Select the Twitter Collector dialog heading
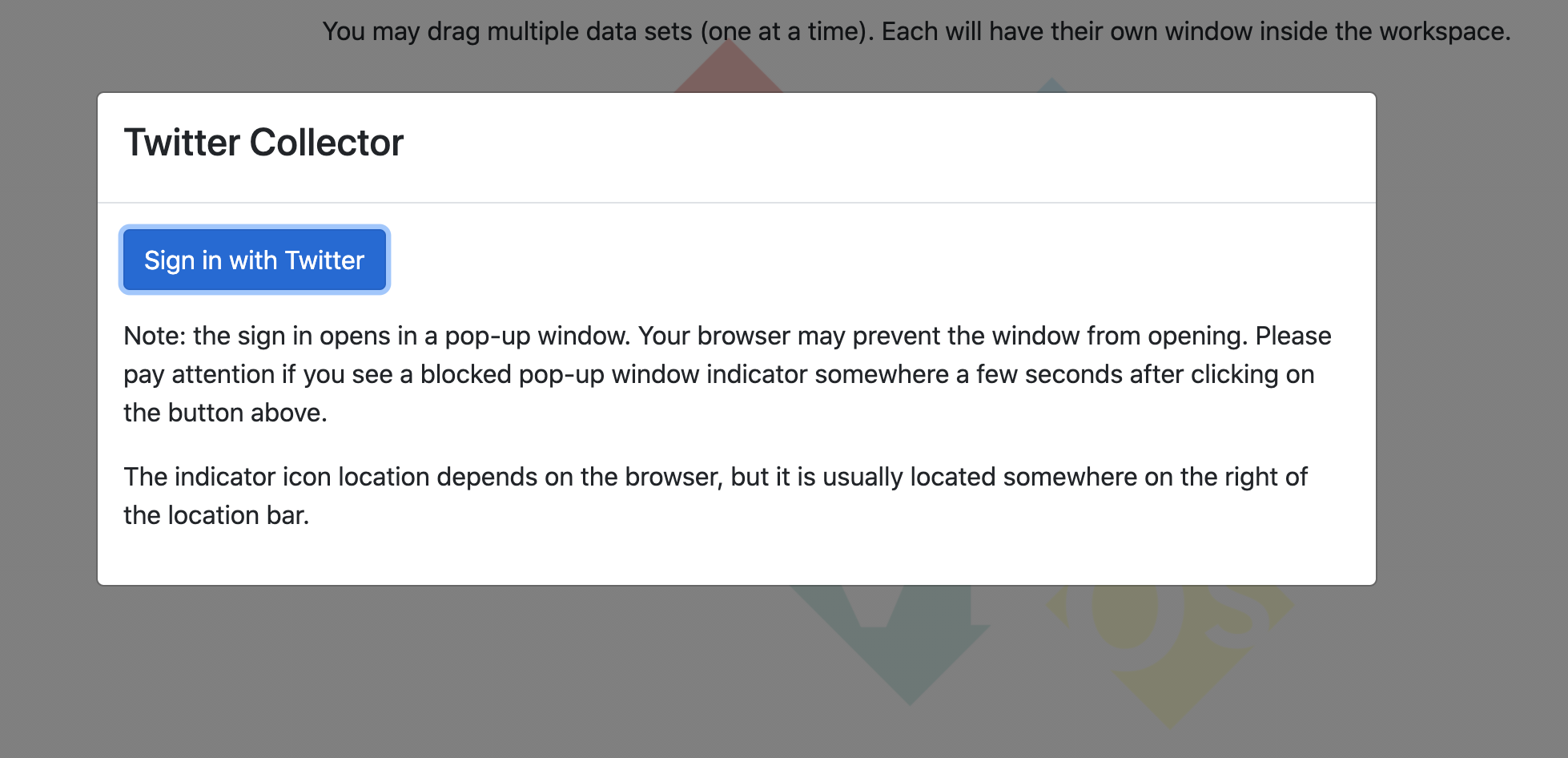 [x=263, y=143]
